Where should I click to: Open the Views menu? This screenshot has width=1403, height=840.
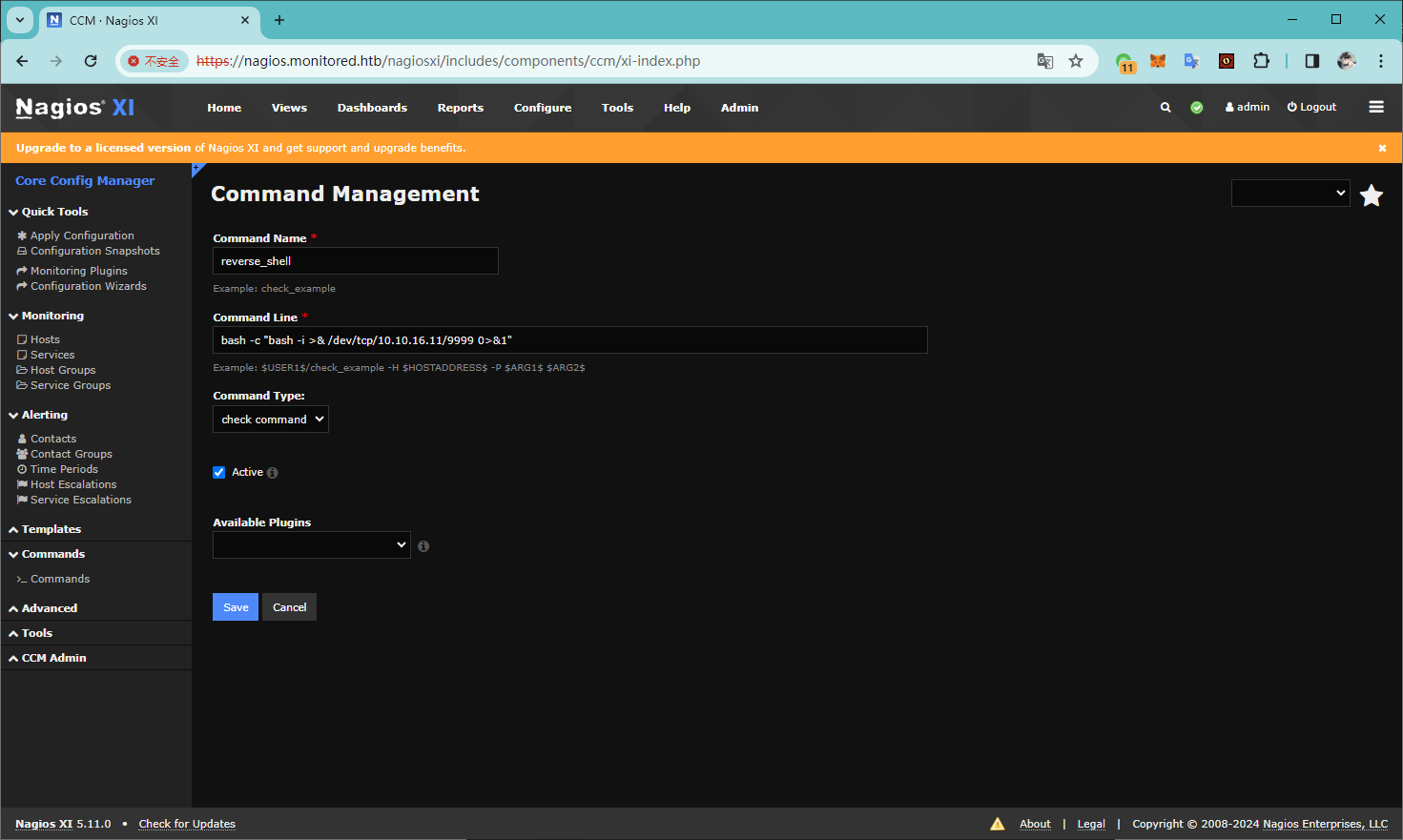click(x=289, y=108)
